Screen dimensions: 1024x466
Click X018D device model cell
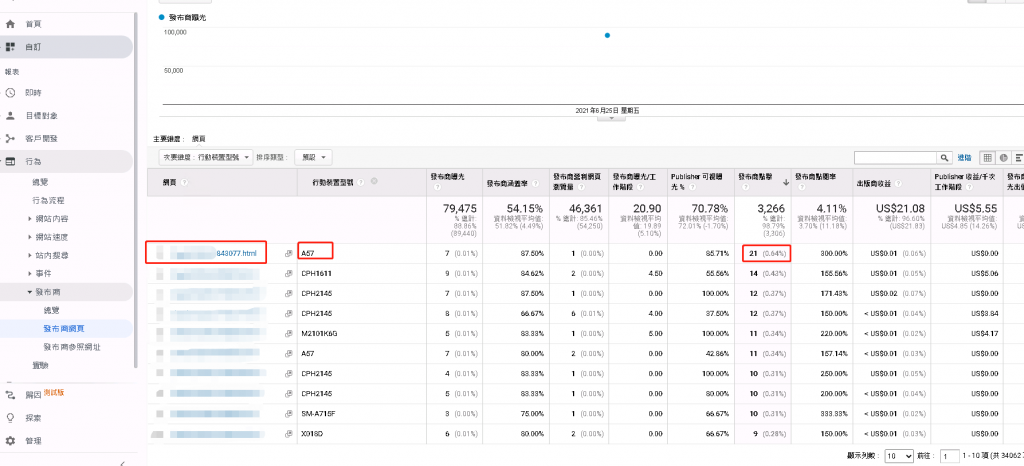click(x=313, y=434)
